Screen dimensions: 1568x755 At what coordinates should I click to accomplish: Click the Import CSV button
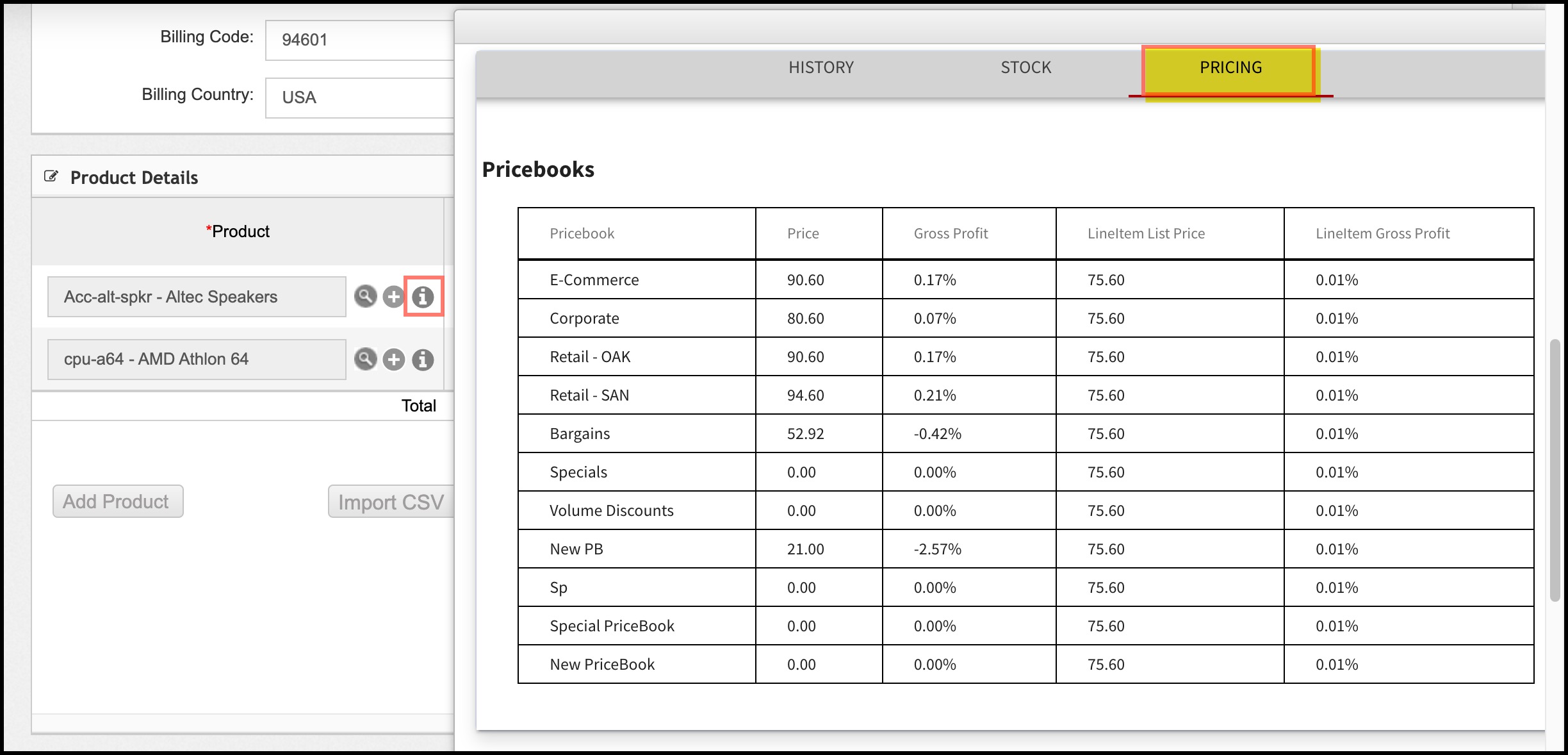(x=391, y=502)
